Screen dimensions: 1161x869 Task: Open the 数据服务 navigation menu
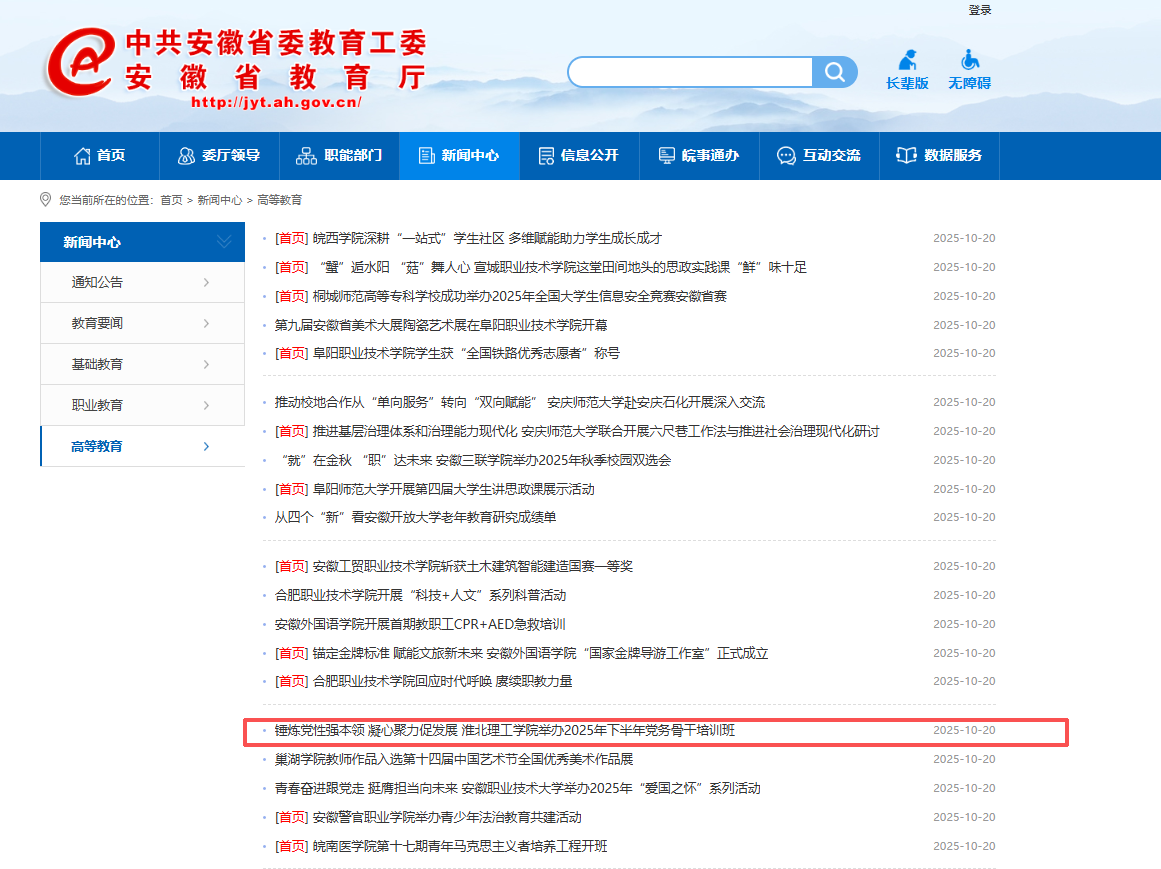(x=939, y=156)
